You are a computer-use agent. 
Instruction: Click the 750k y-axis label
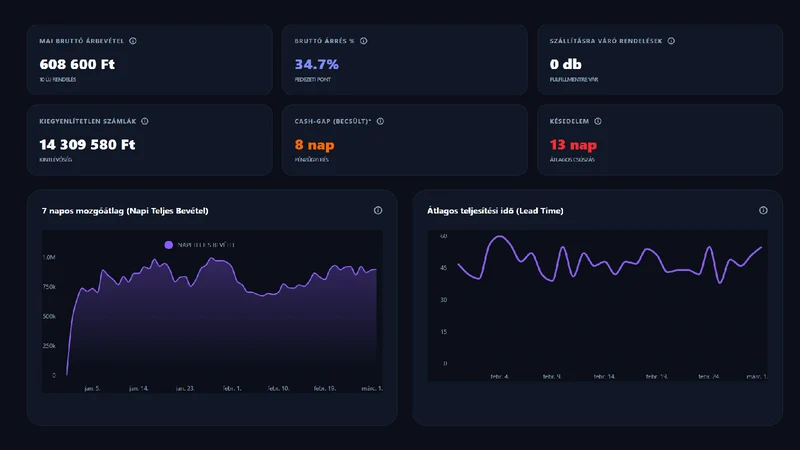coord(49,287)
